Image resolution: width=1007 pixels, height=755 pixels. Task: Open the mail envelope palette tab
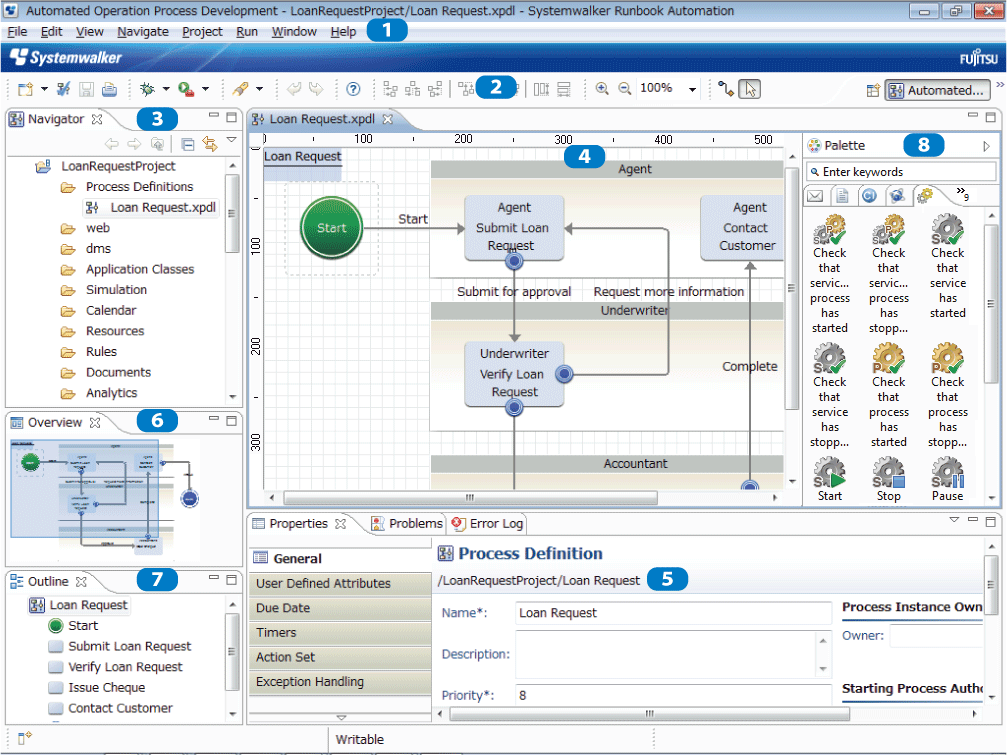coord(815,196)
